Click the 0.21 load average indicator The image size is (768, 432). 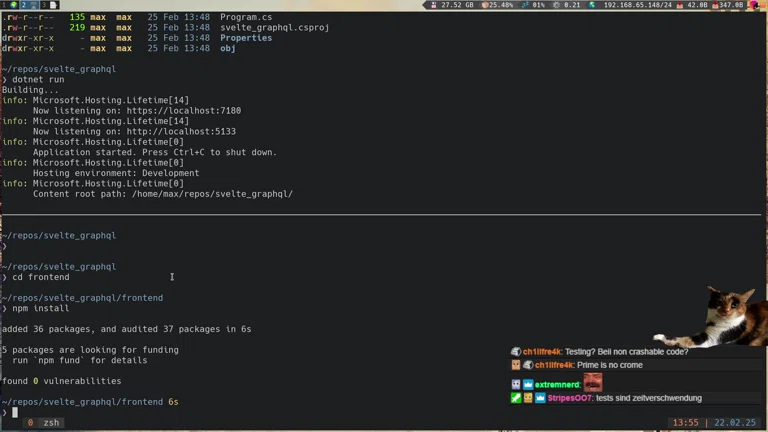570,5
